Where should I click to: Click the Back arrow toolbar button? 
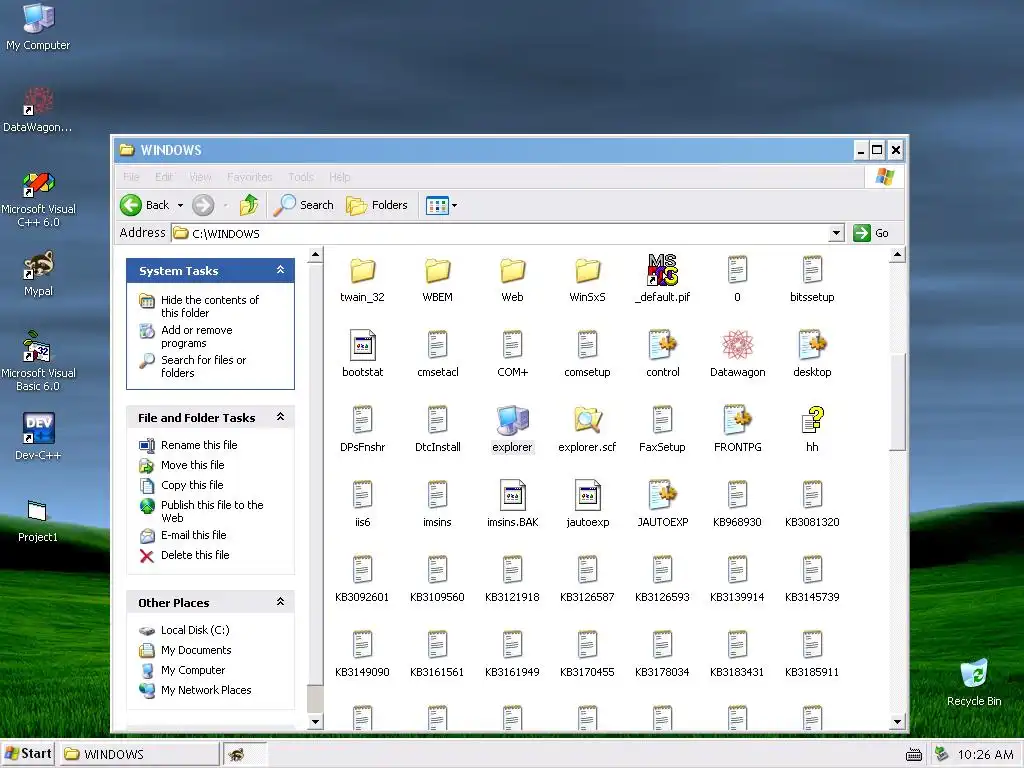click(x=145, y=205)
